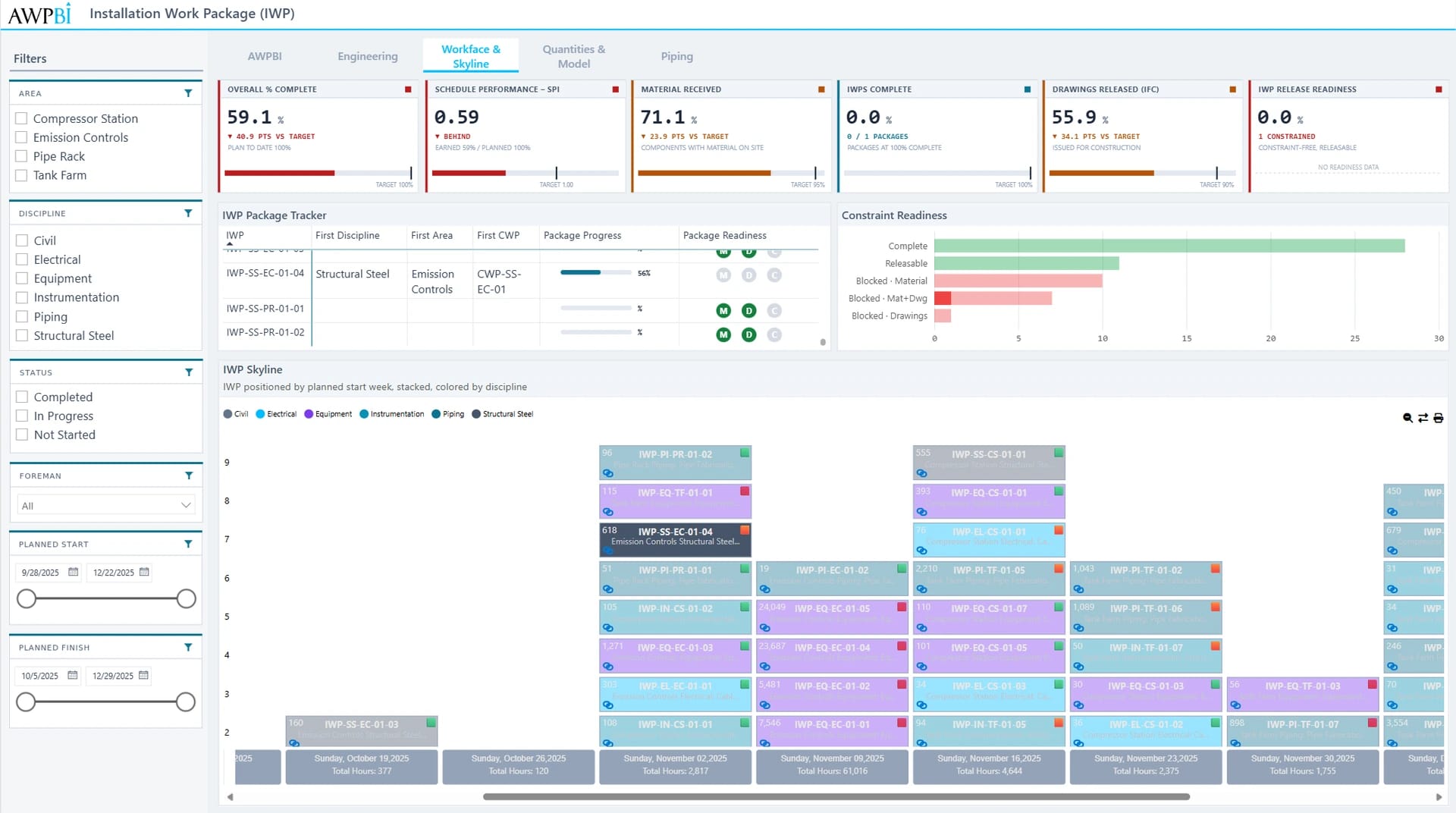Image resolution: width=1456 pixels, height=813 pixels.
Task: Open calendar picker for 12/29/2025 date
Action: tap(144, 675)
